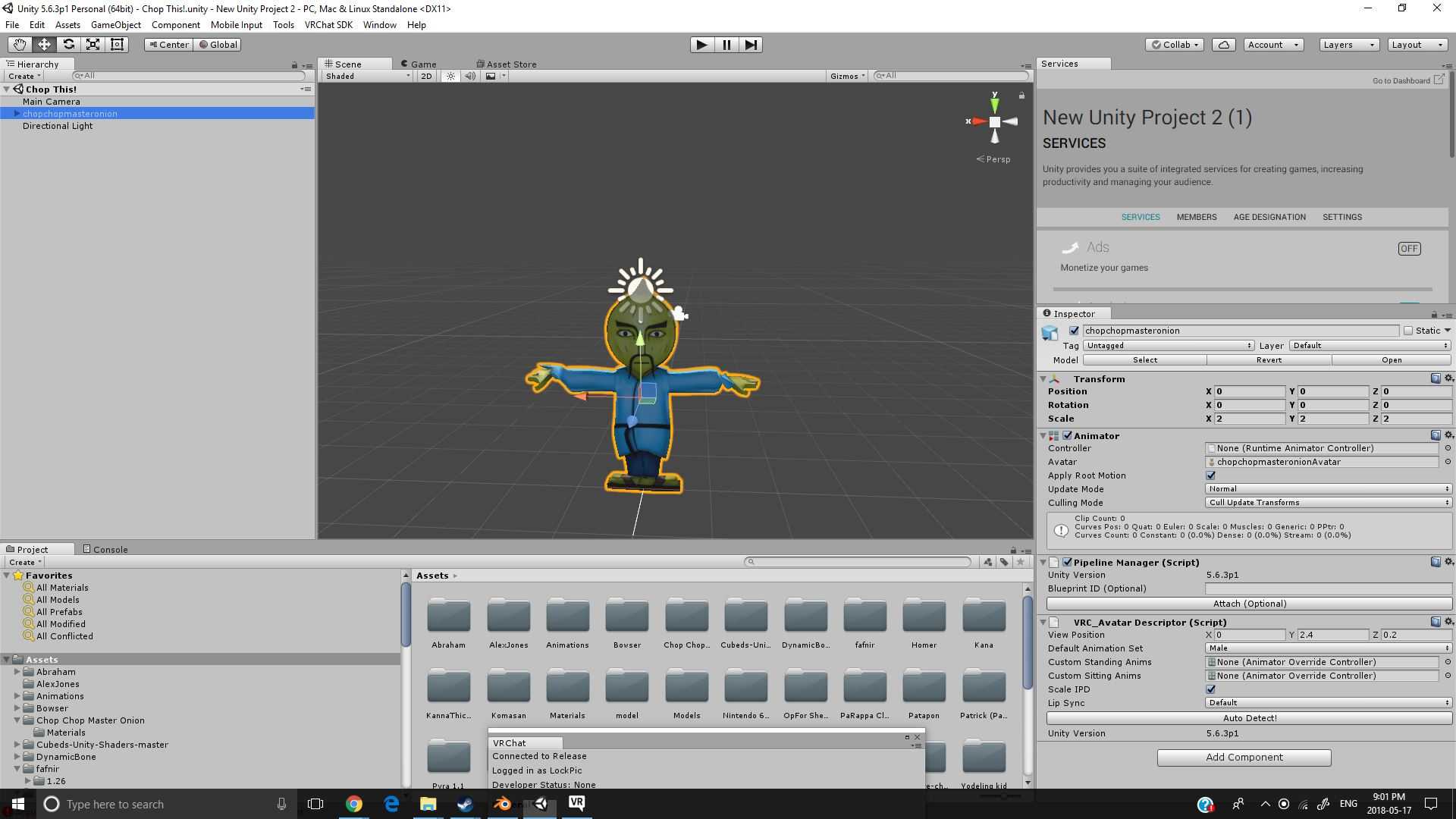Click the Blueprint ID input field
Image resolution: width=1456 pixels, height=819 pixels.
pyautogui.click(x=1328, y=588)
